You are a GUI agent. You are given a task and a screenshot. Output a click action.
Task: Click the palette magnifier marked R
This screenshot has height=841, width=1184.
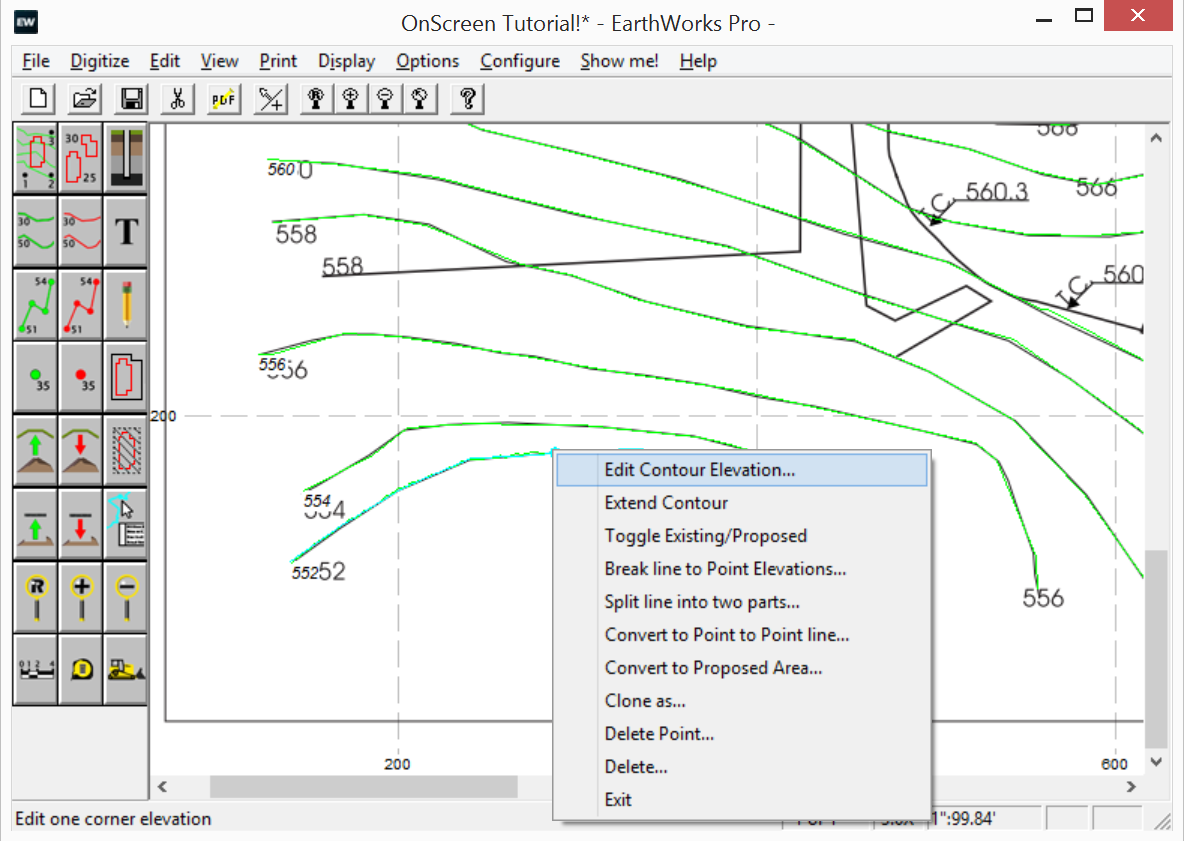pos(35,597)
